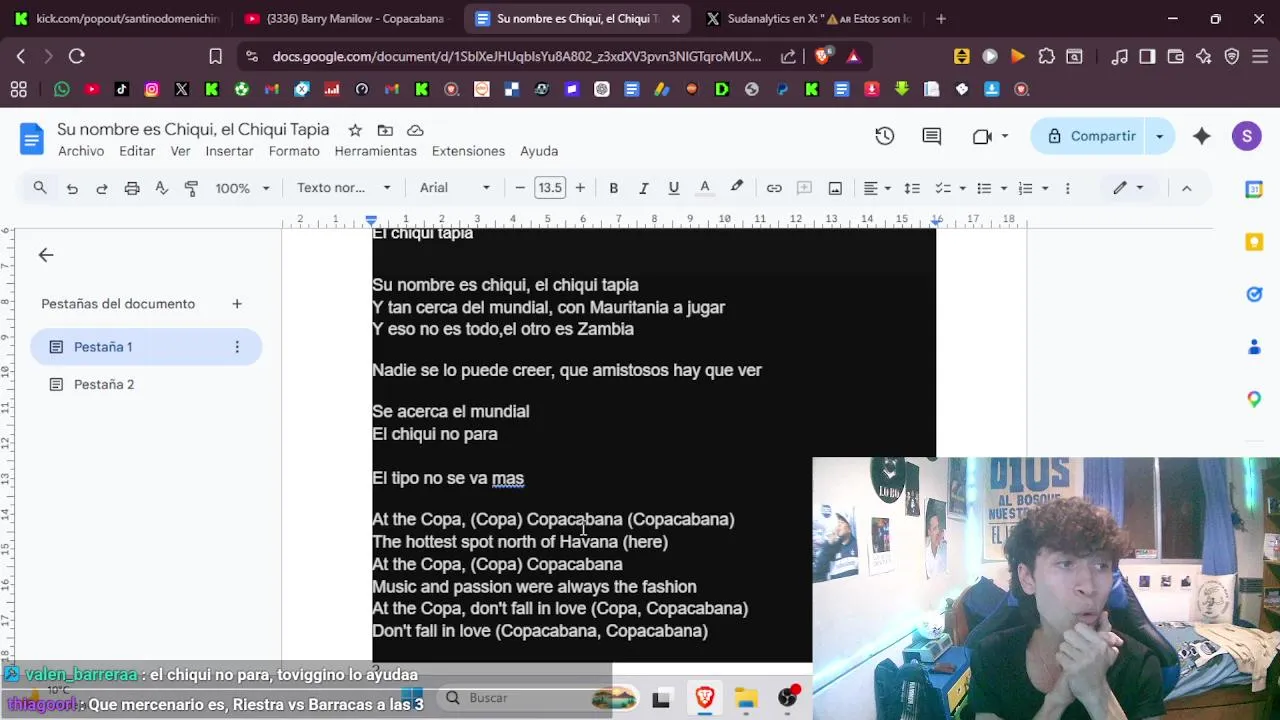Click the Compartir button
Screen dimensions: 1280x720
1091,136
